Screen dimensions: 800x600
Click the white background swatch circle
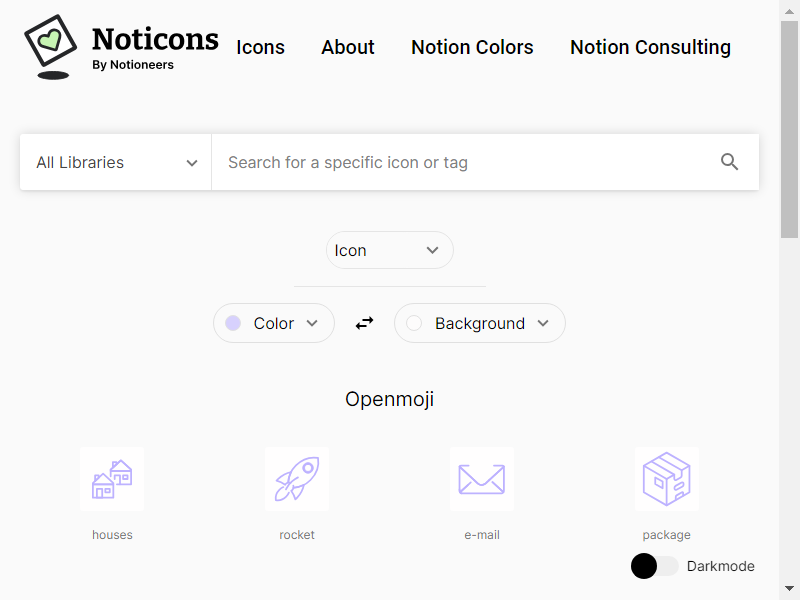(414, 323)
